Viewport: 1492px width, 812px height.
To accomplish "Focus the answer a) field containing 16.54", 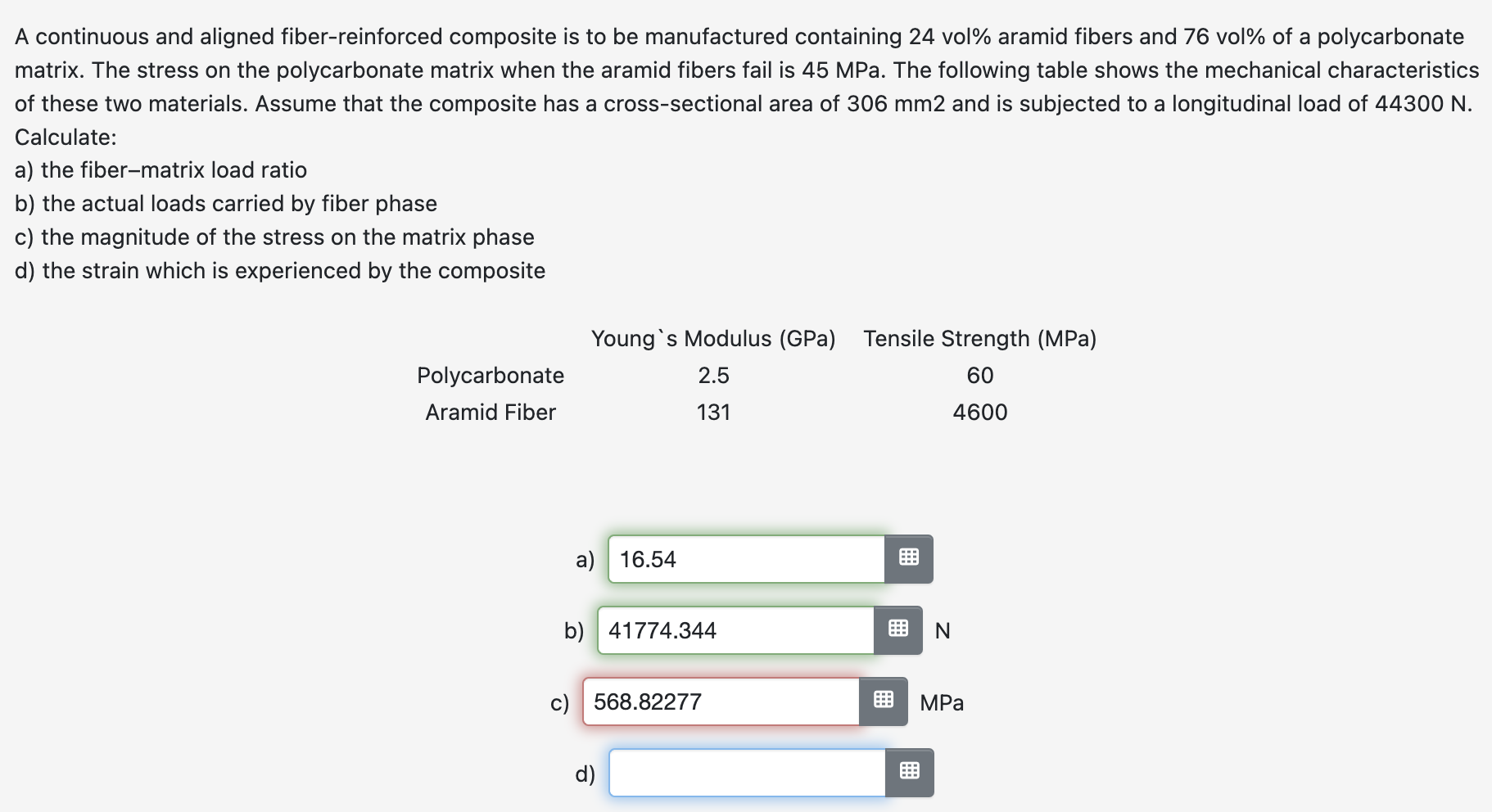I will click(x=747, y=559).
